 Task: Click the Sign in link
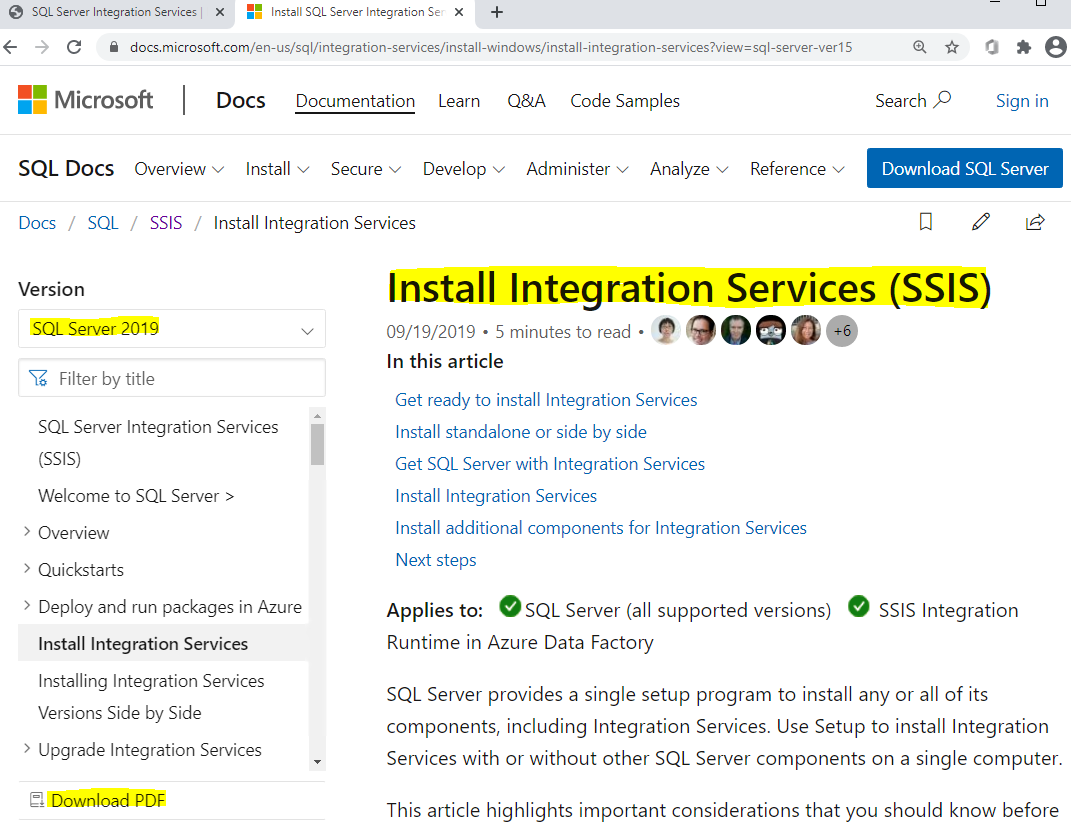pos(1022,100)
